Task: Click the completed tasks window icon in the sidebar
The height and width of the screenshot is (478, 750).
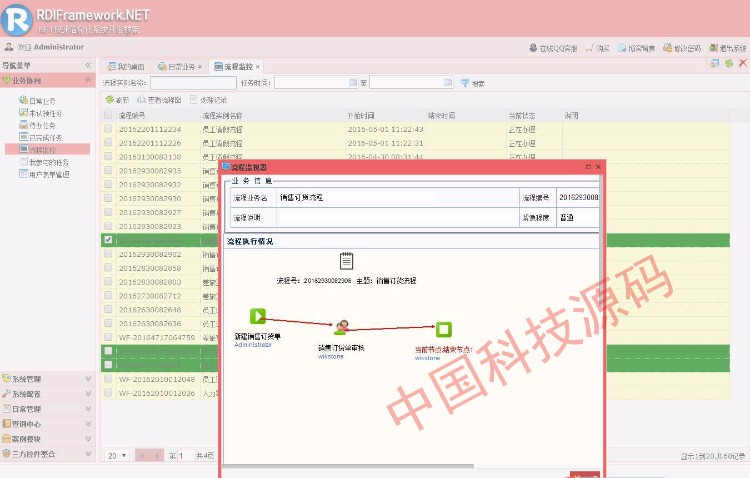Action: [23, 136]
